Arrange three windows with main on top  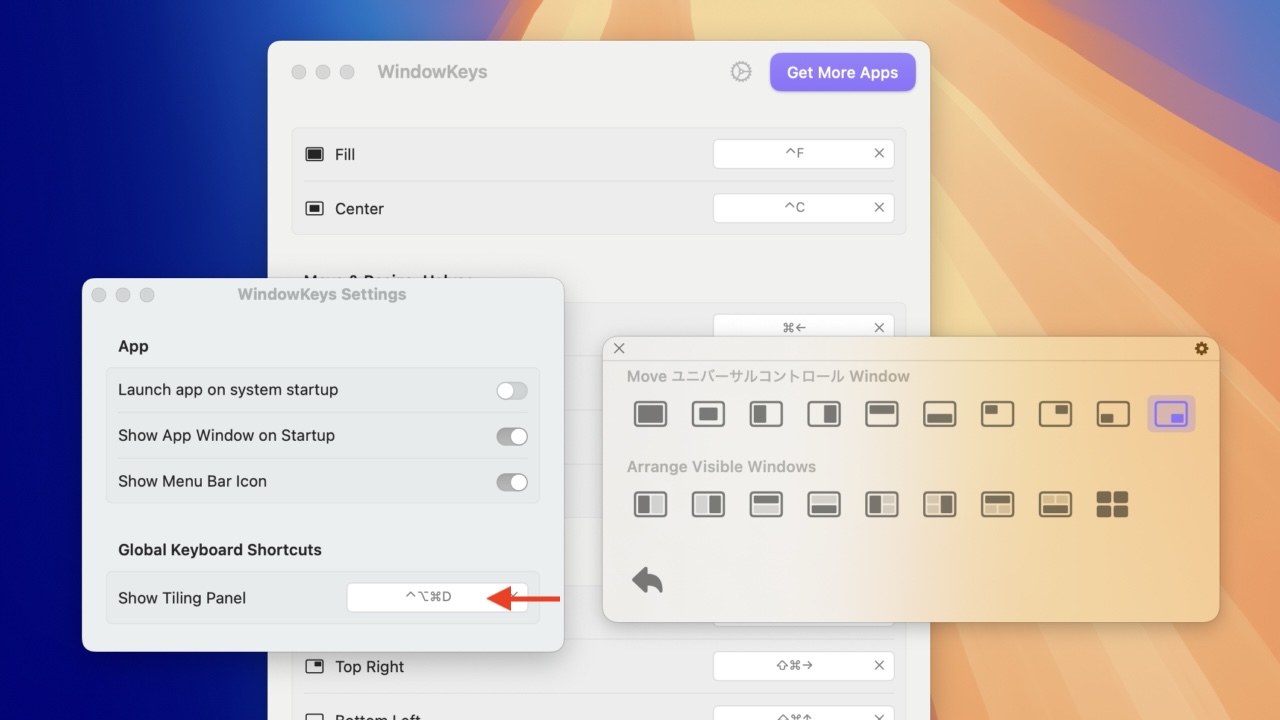[997, 504]
